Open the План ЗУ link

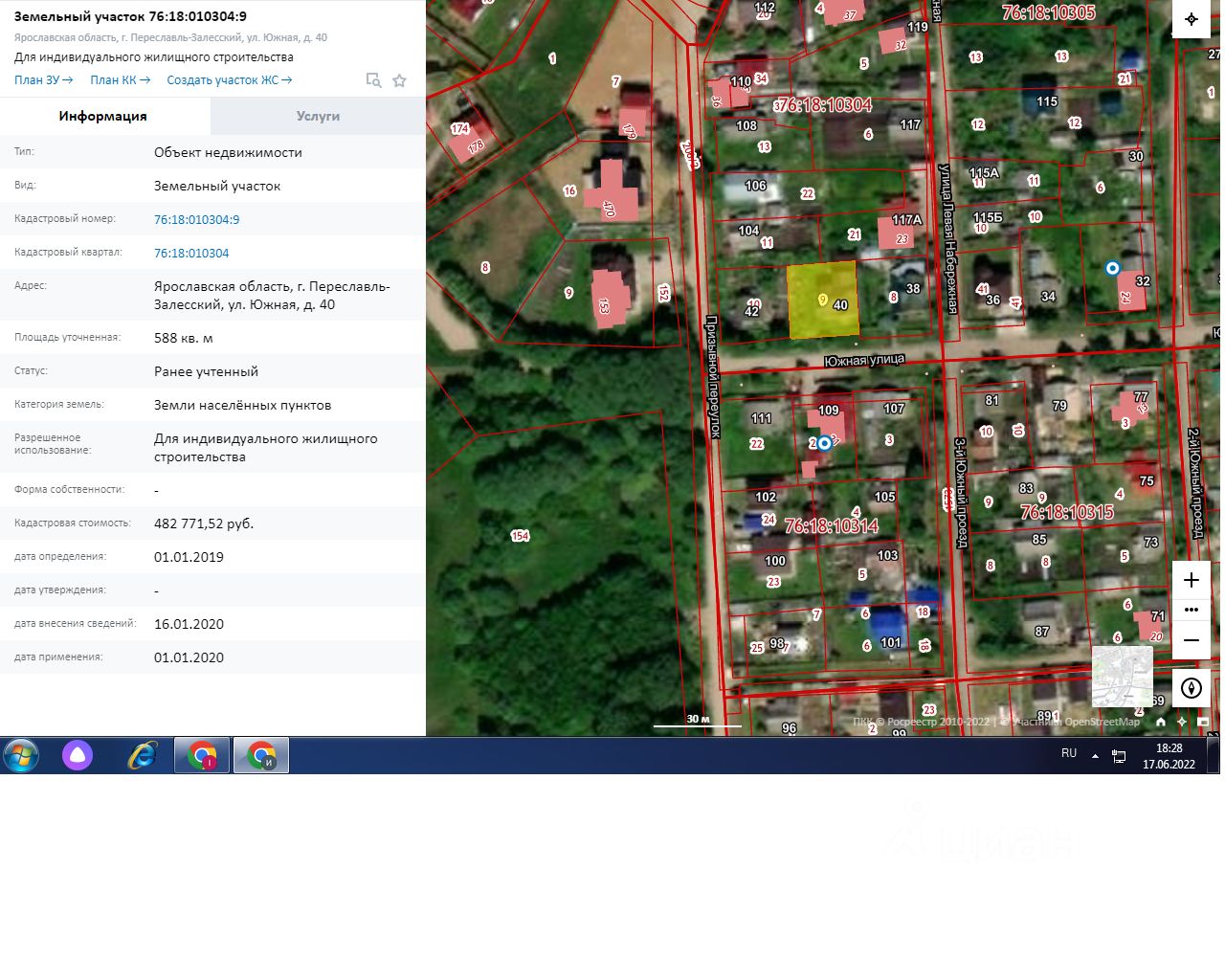point(44,80)
